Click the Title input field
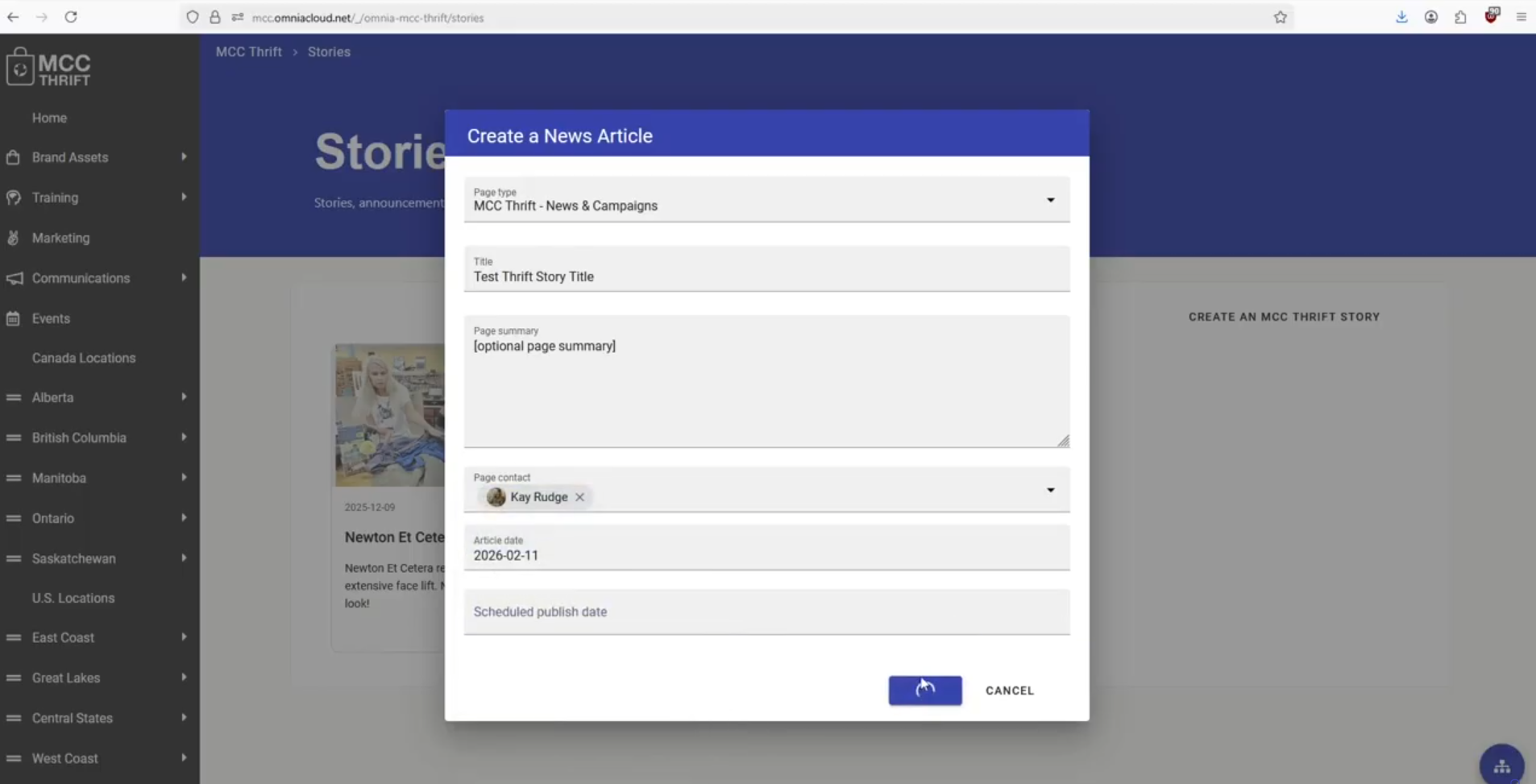 767,269
